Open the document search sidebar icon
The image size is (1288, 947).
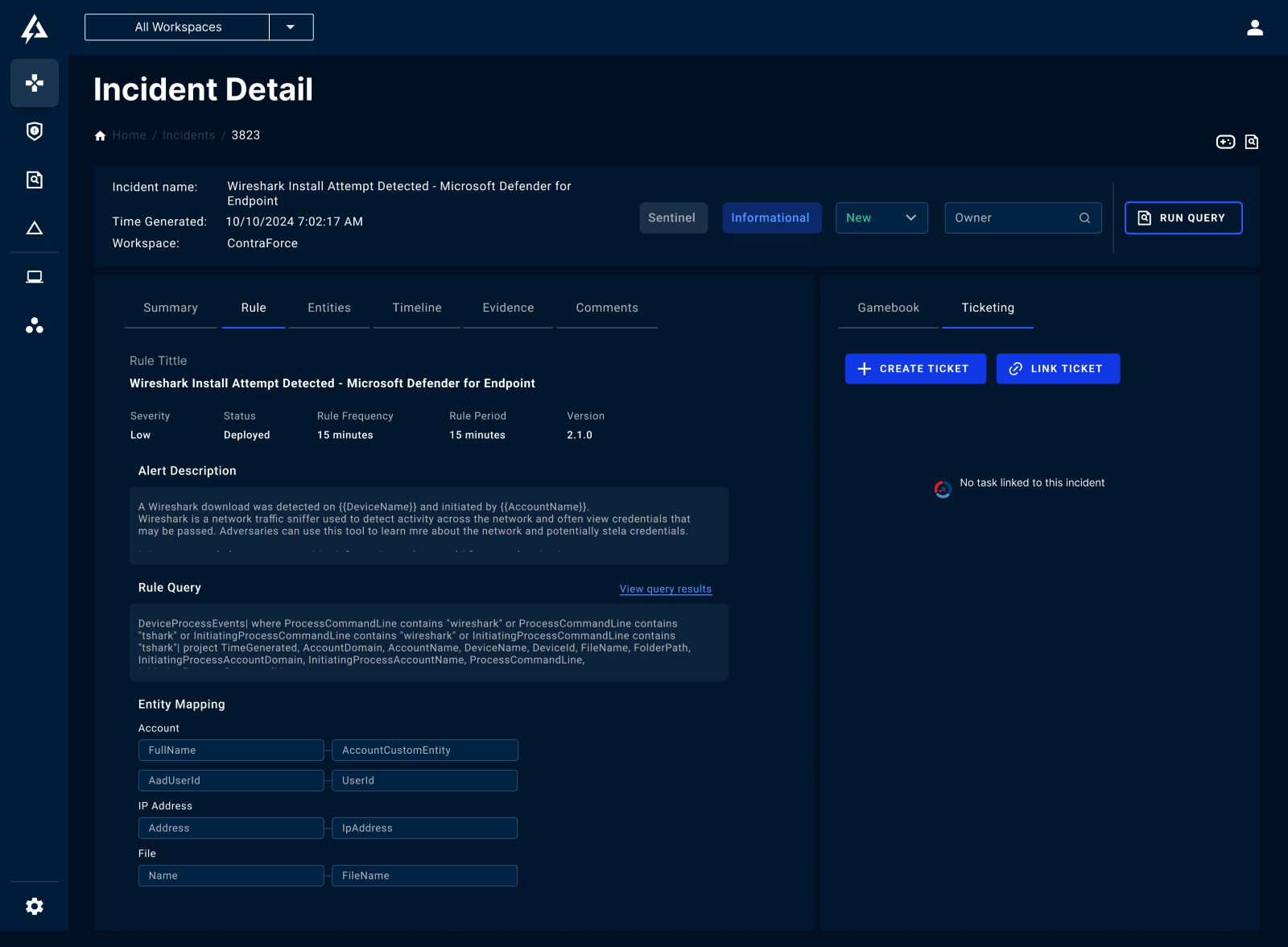[x=35, y=180]
